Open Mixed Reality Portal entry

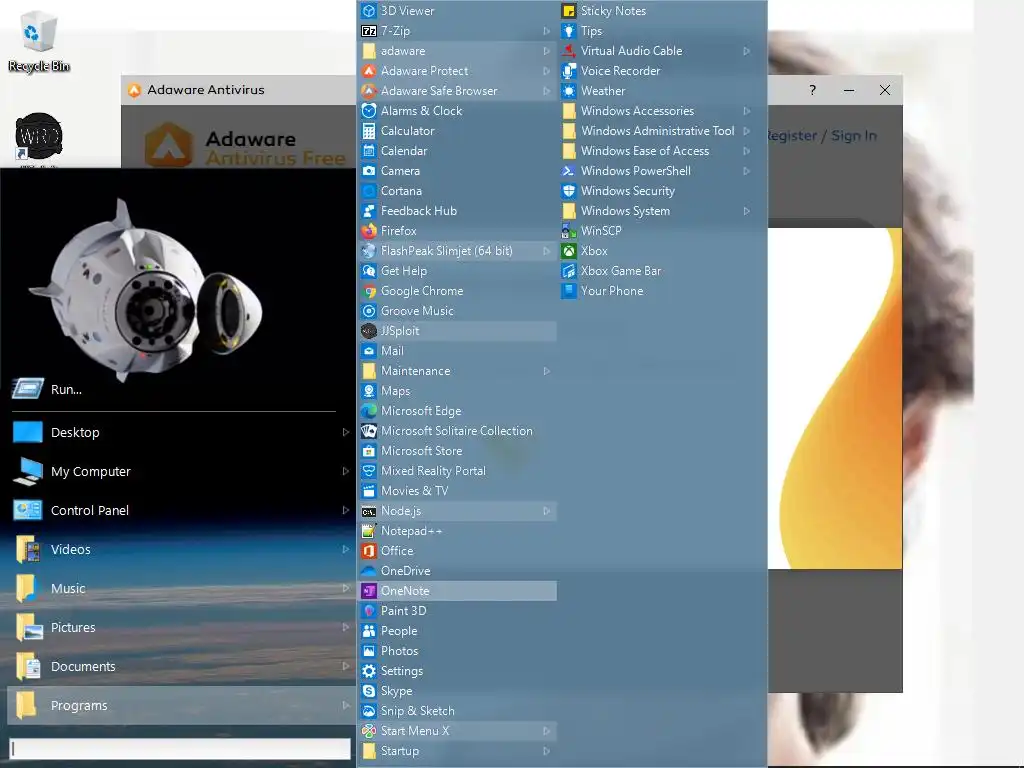tap(457, 471)
